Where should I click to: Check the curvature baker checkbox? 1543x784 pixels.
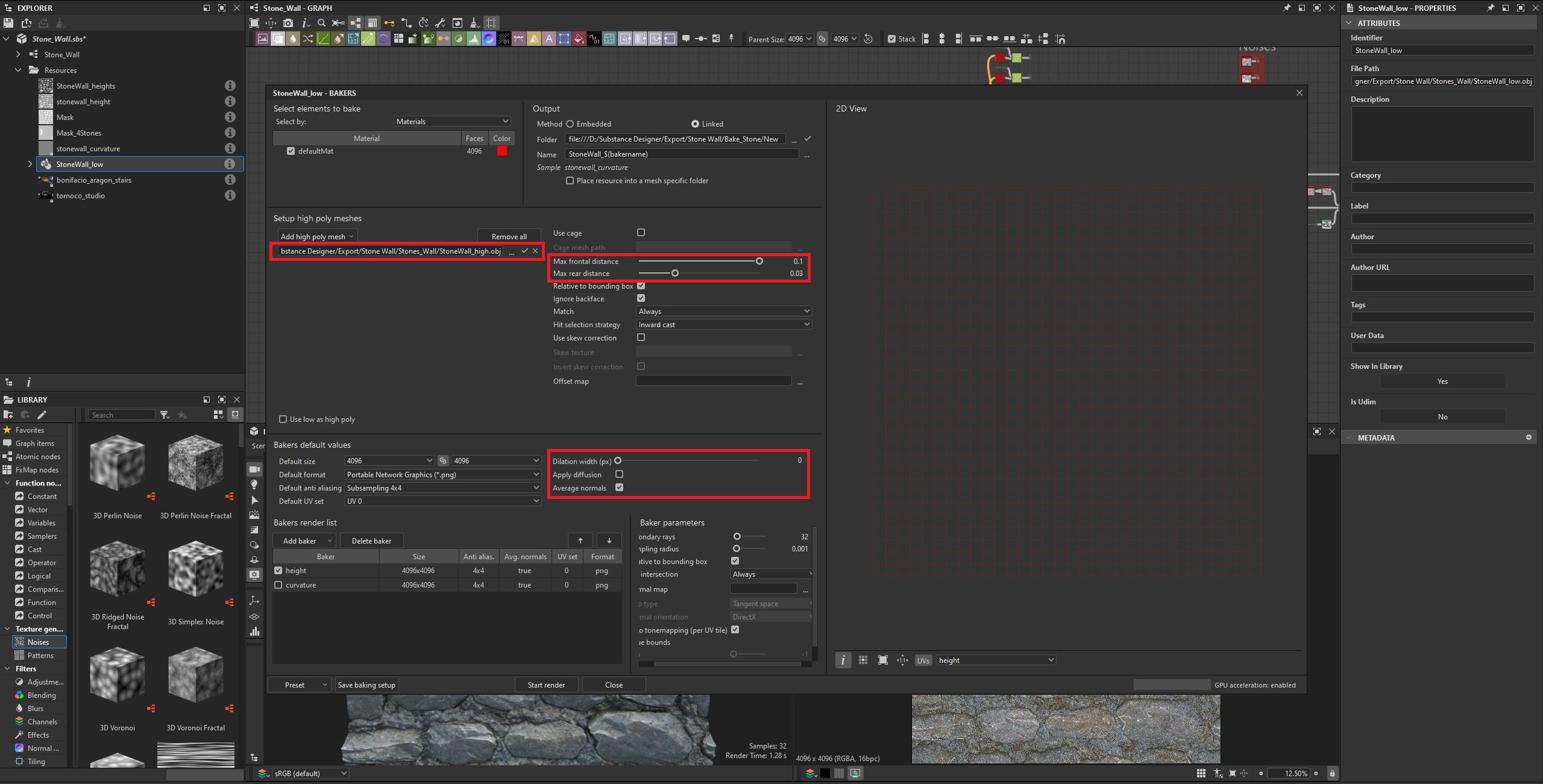(278, 585)
